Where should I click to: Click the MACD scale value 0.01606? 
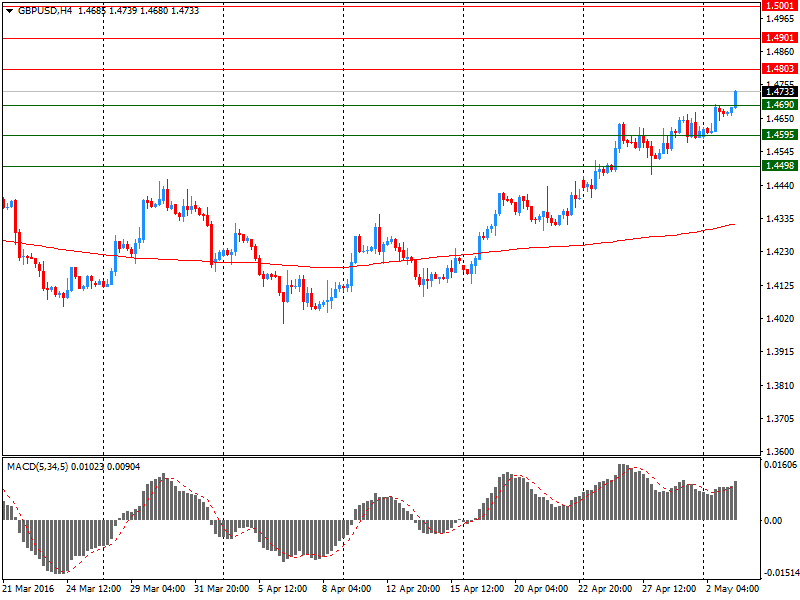point(780,465)
